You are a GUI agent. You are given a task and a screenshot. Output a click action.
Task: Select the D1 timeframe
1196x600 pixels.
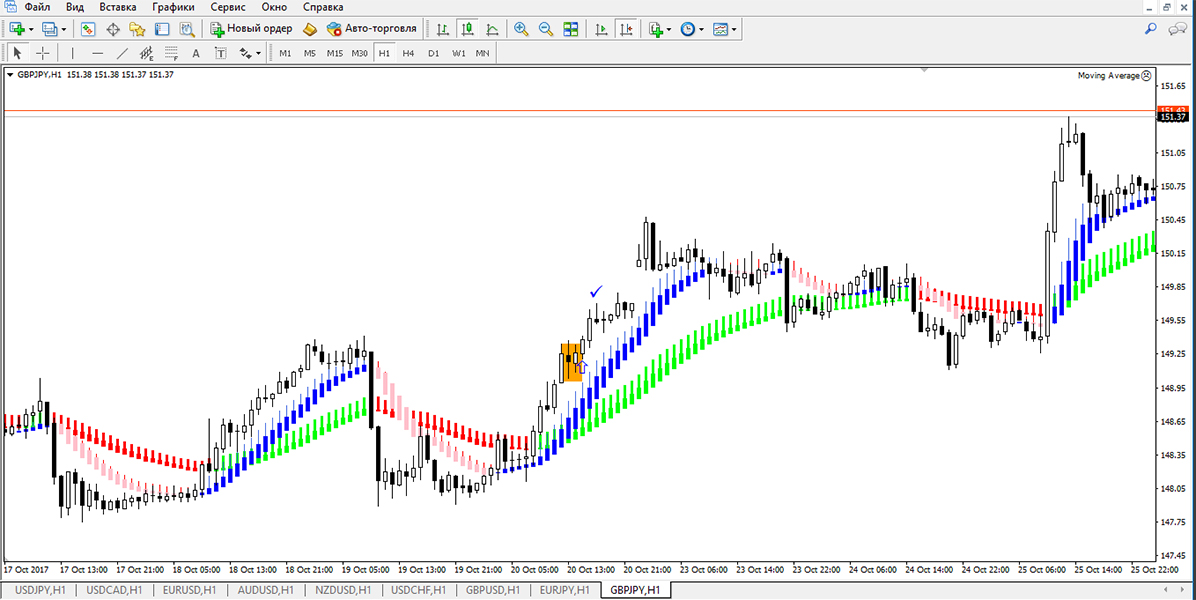(x=433, y=53)
